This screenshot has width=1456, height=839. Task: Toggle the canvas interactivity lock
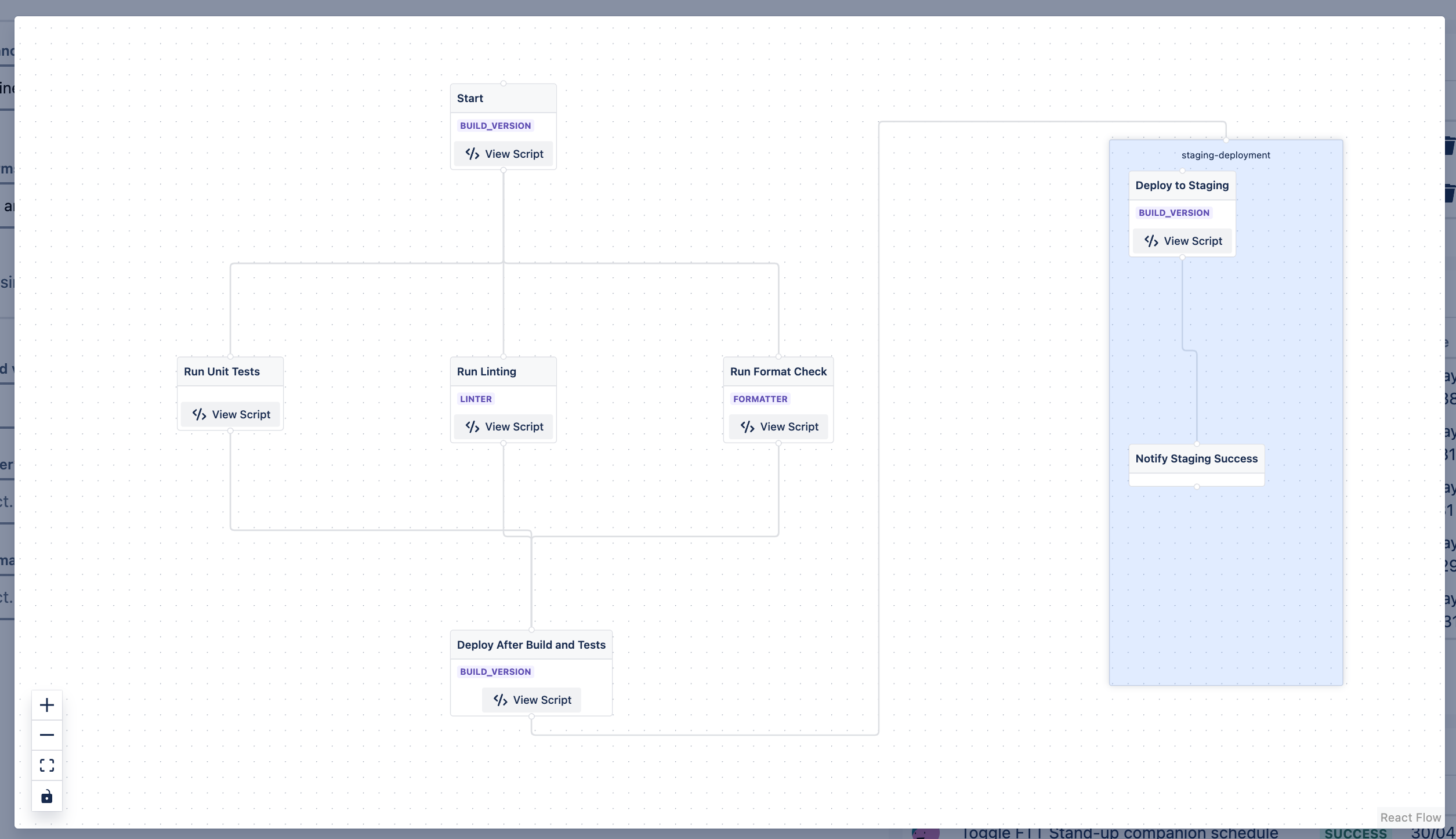click(47, 796)
